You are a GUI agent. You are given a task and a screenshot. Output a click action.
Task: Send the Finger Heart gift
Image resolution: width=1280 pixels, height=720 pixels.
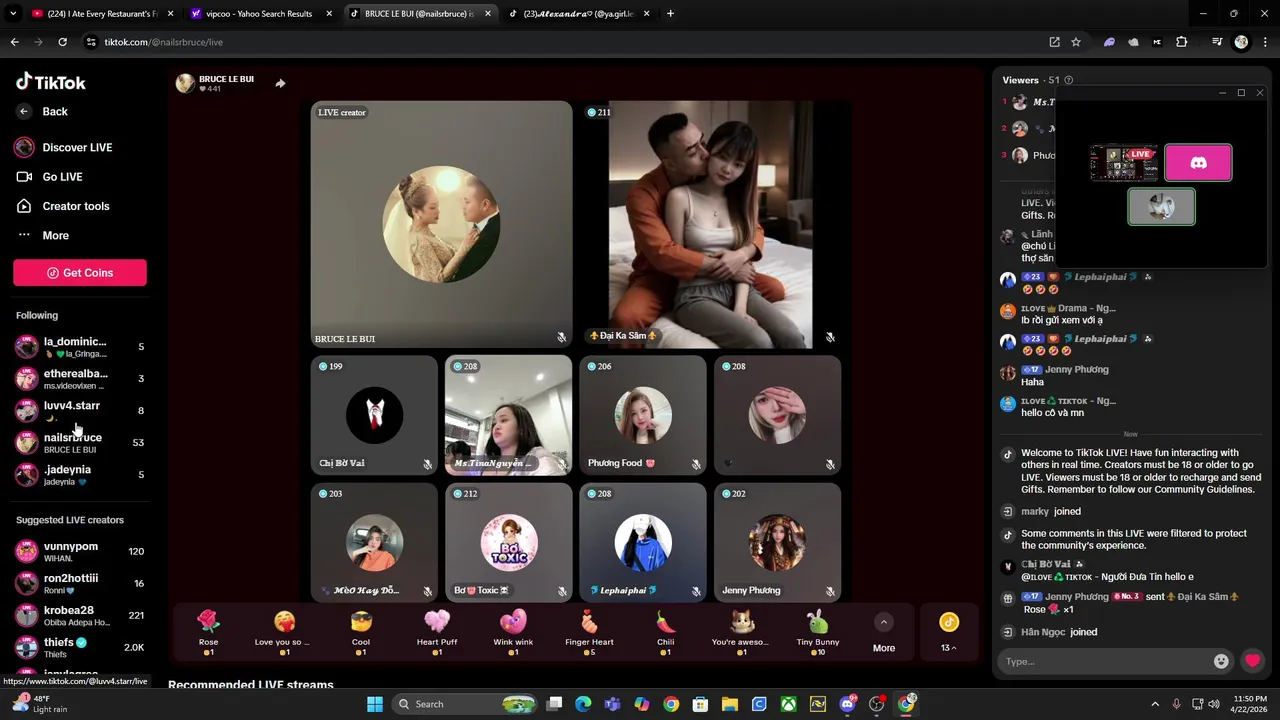coord(589,632)
